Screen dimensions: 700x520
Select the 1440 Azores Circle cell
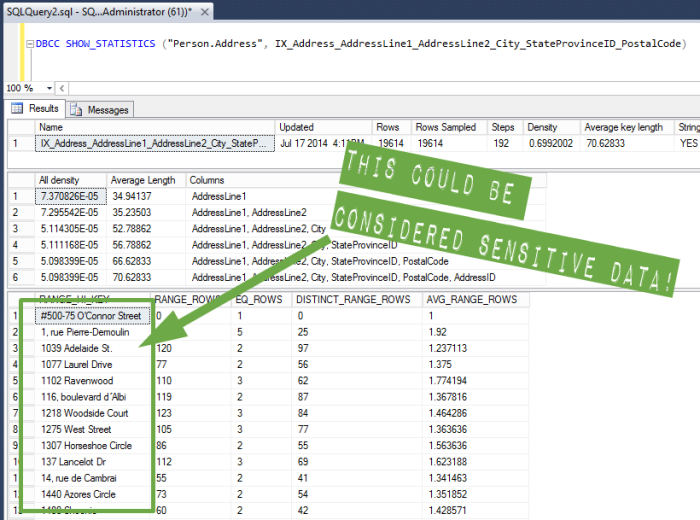click(92, 494)
